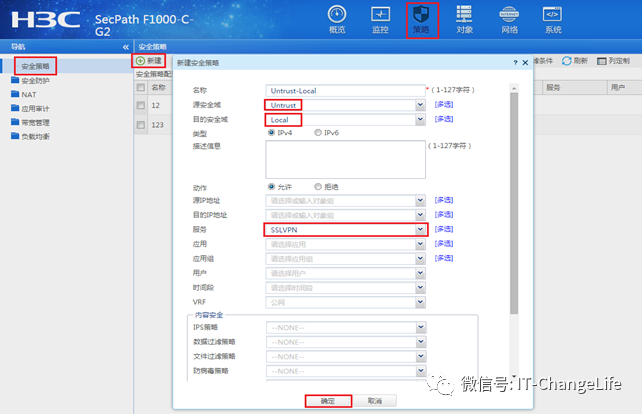Select the IPv4 radio button
The image size is (642, 414).
pyautogui.click(x=271, y=133)
